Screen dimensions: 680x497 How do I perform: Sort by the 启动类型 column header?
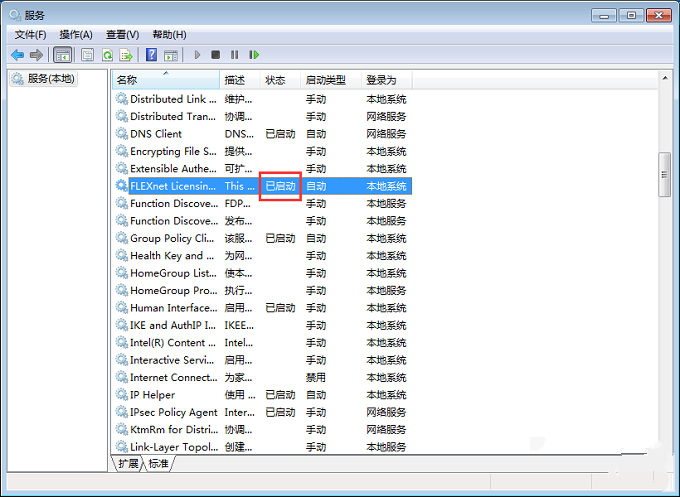[331, 80]
